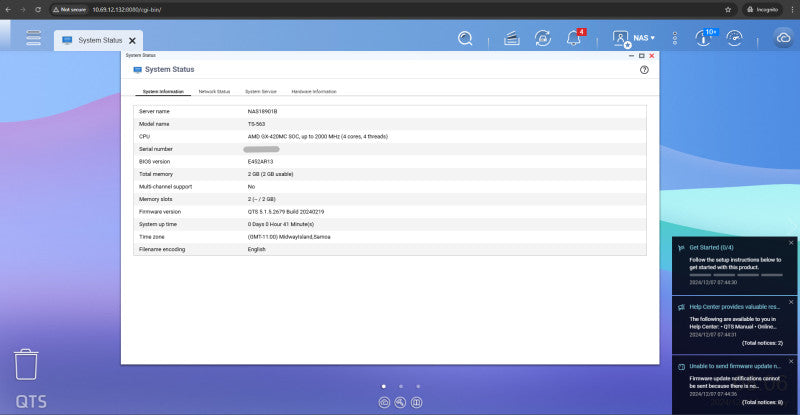Open the QTS main menu hamburger icon

[34, 38]
